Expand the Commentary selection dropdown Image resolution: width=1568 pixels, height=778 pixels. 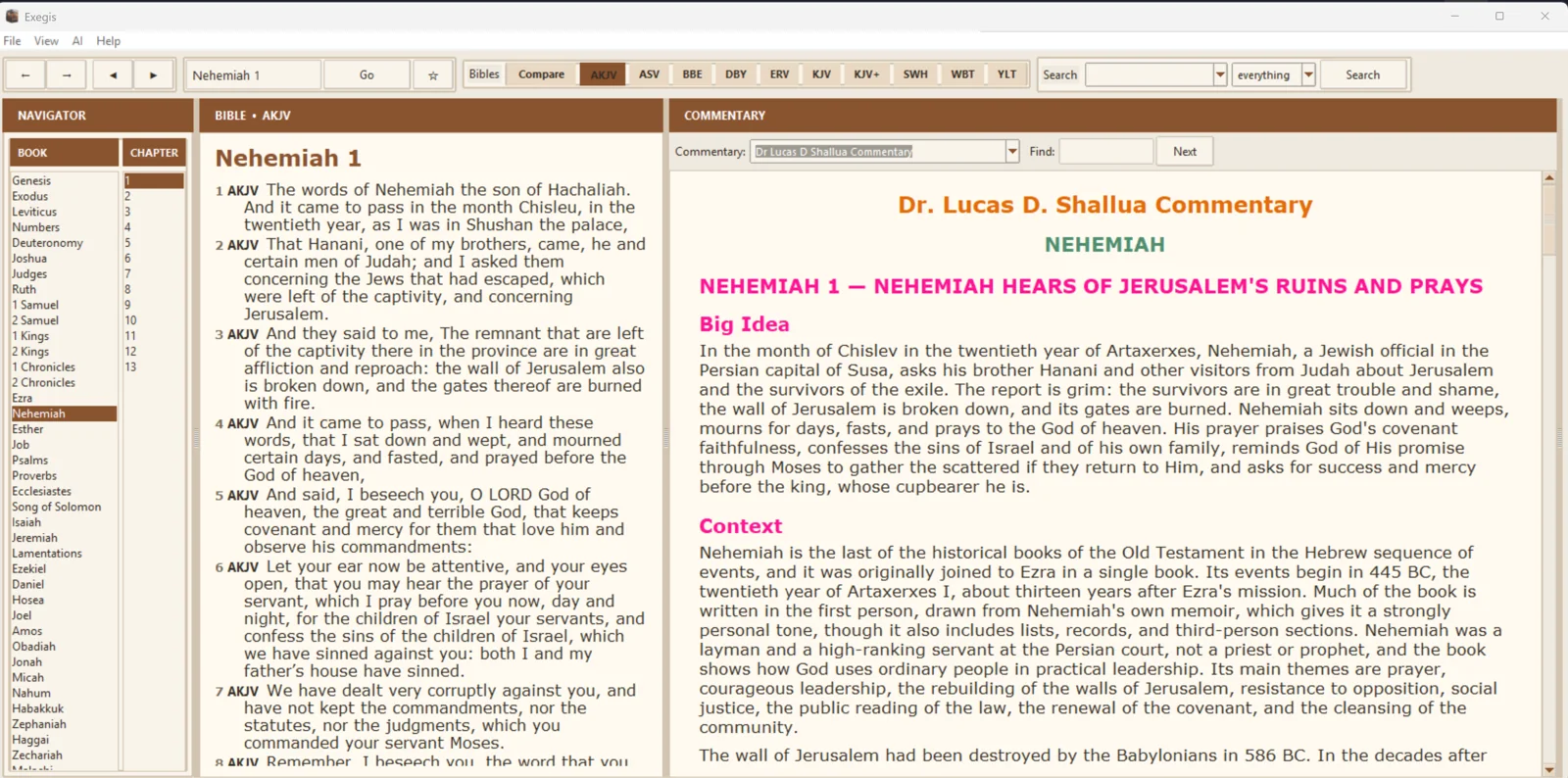point(1012,151)
